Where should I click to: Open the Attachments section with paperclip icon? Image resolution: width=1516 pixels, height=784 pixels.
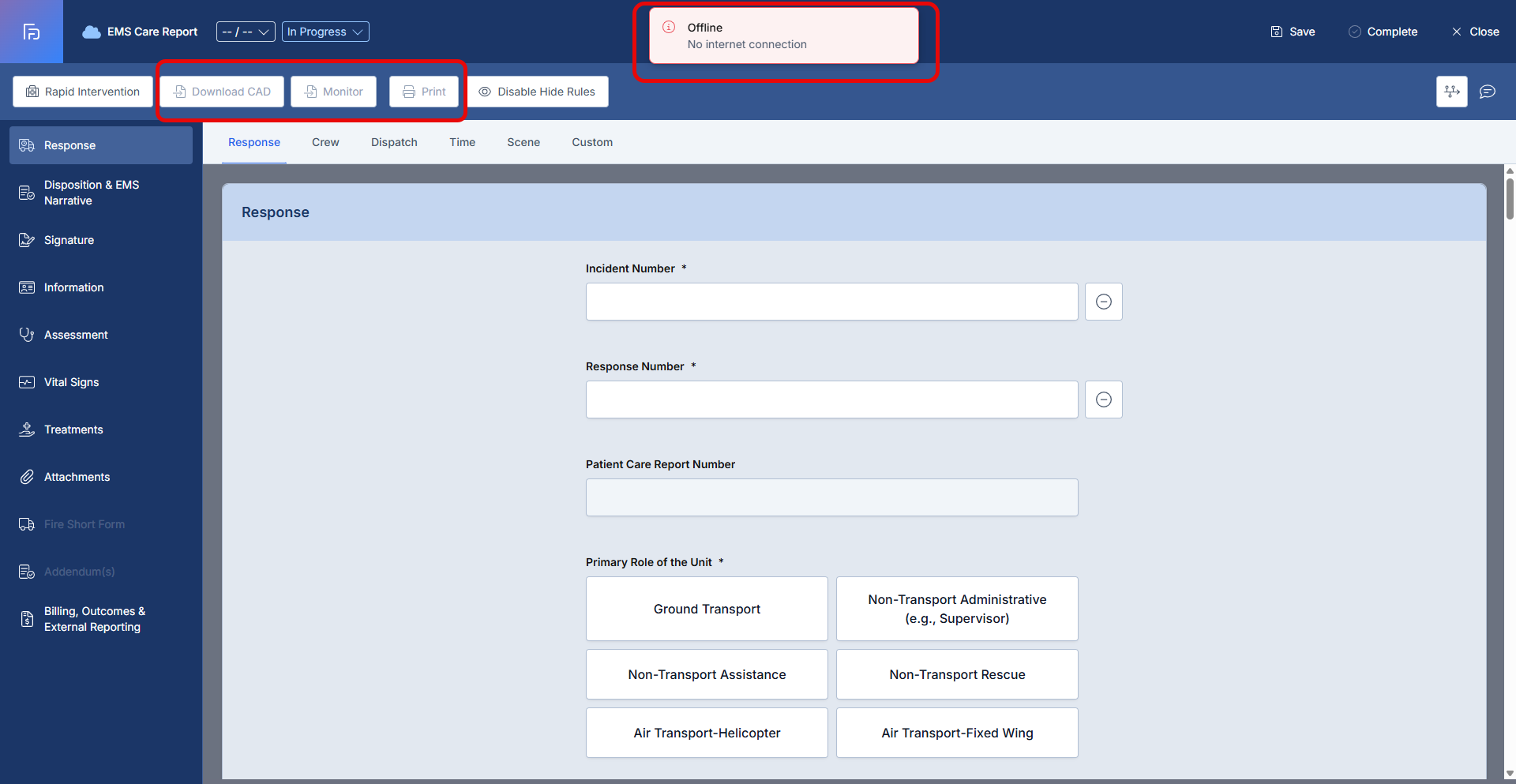click(x=101, y=477)
